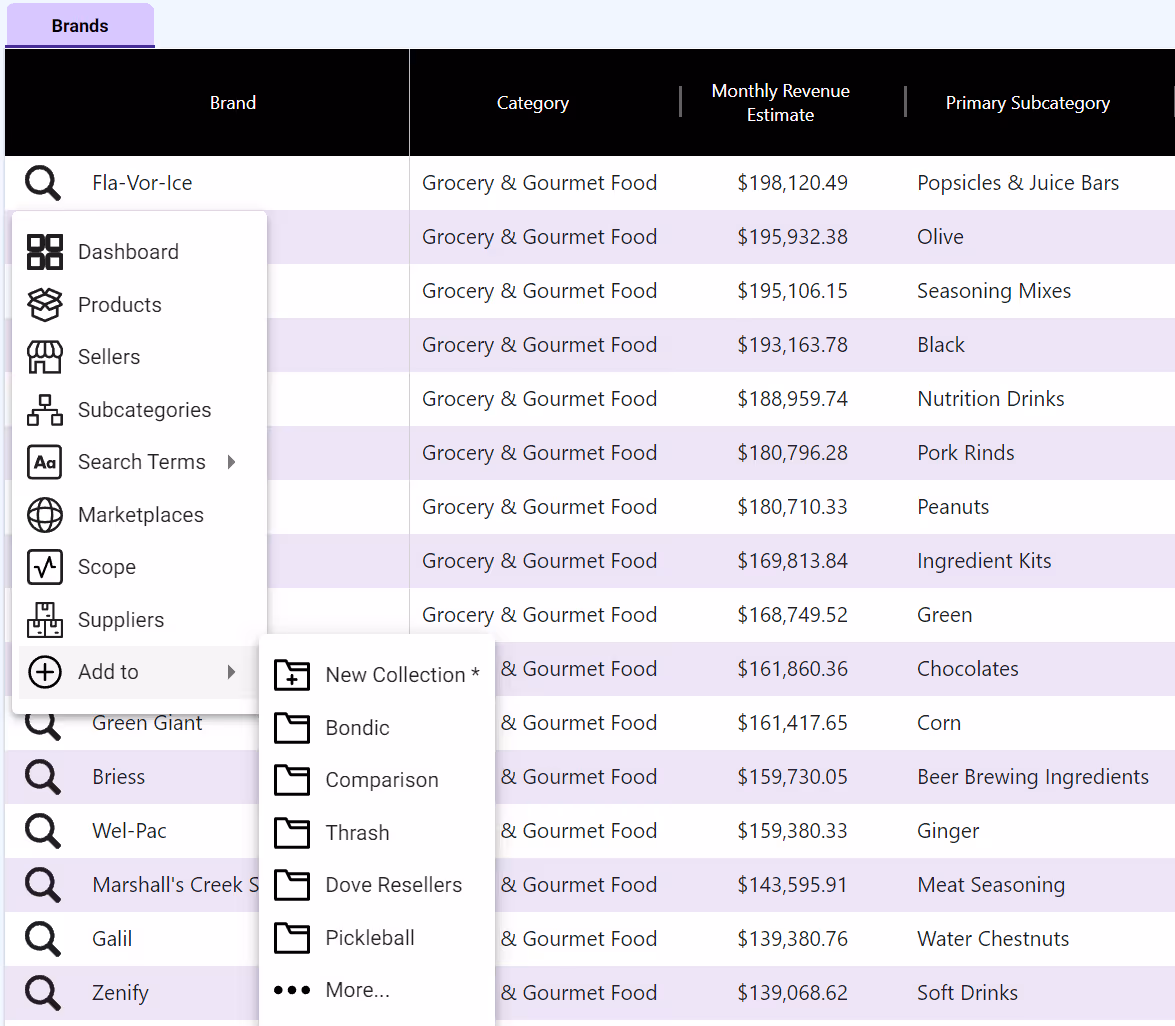Click the magnifier icon beside Wel-Pac
Screen dimensions: 1175x1026
click(43, 831)
